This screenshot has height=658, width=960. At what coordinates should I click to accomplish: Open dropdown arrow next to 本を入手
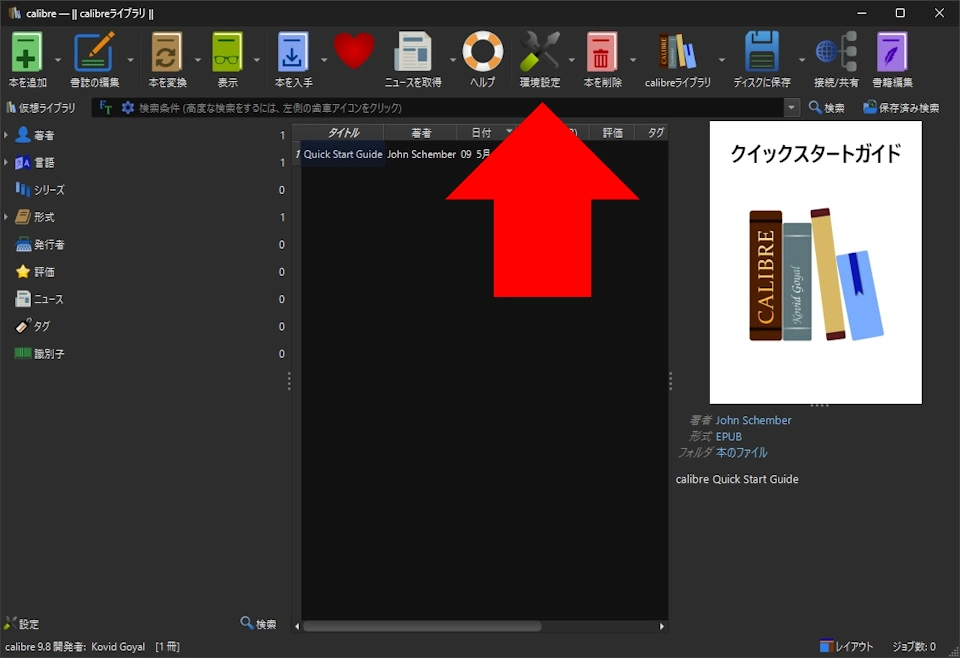[324, 60]
